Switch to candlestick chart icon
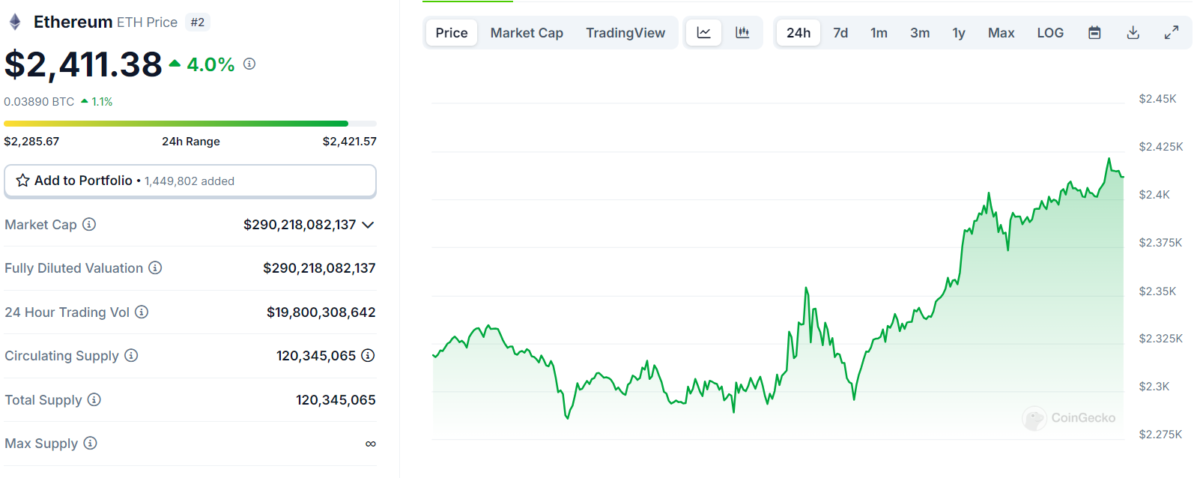 [x=742, y=33]
